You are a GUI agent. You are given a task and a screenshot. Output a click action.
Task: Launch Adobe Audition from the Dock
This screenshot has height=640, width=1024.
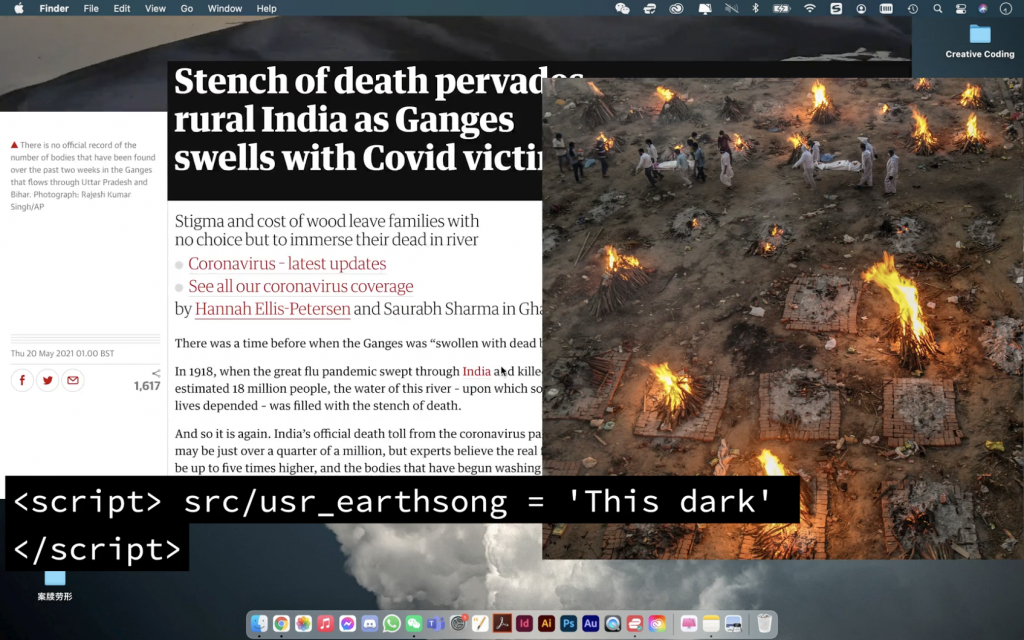[590, 624]
